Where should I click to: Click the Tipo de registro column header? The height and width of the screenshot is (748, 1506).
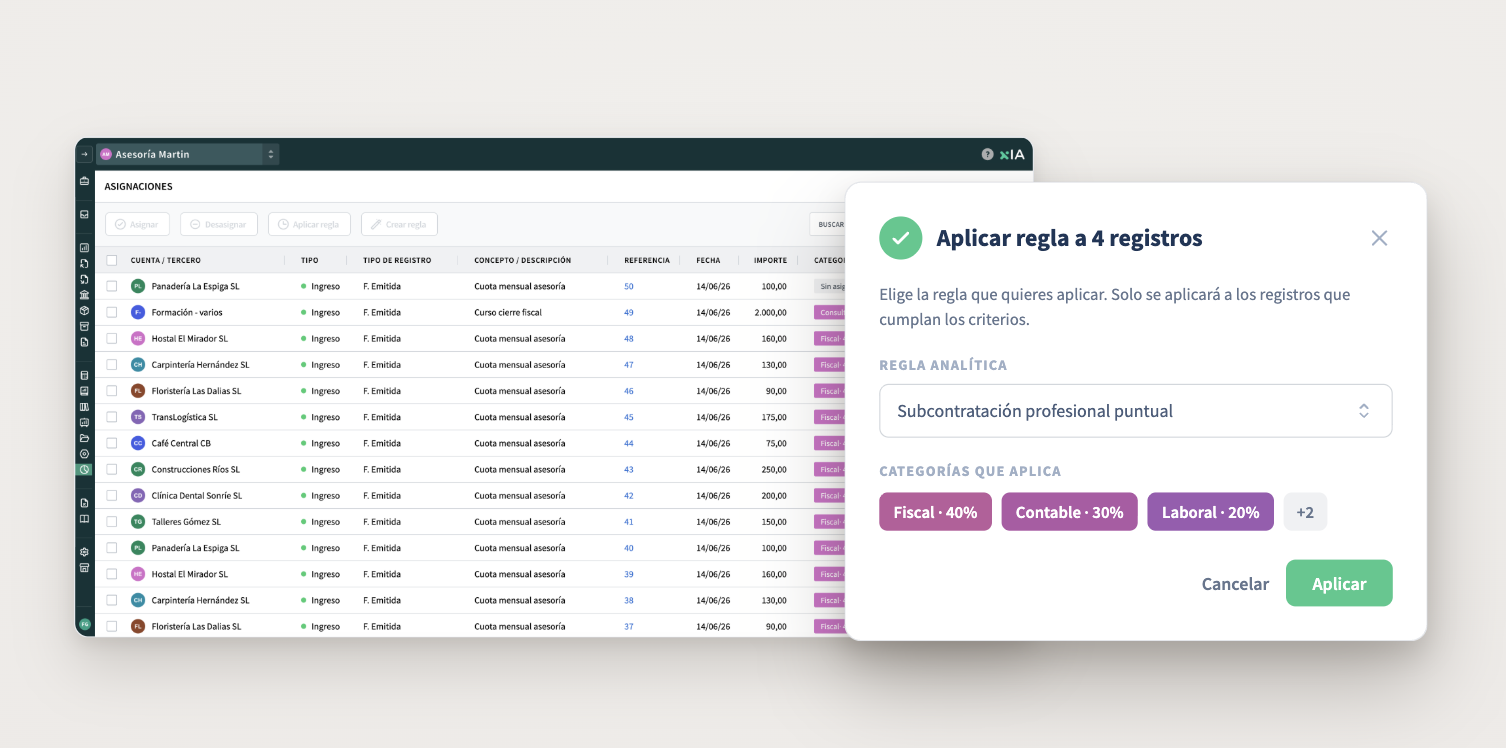click(x=397, y=260)
